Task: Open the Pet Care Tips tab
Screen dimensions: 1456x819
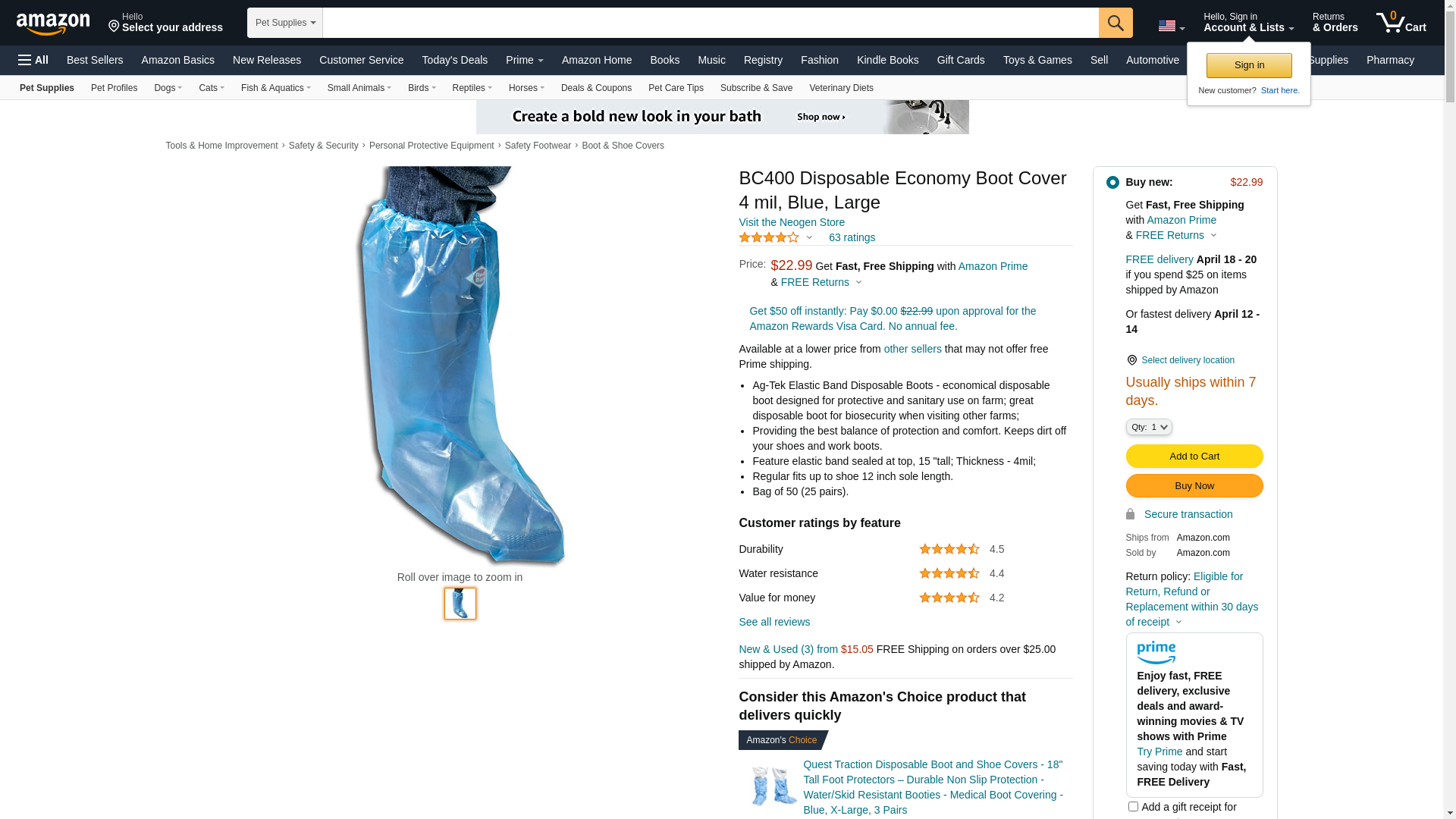Action: coord(676,88)
